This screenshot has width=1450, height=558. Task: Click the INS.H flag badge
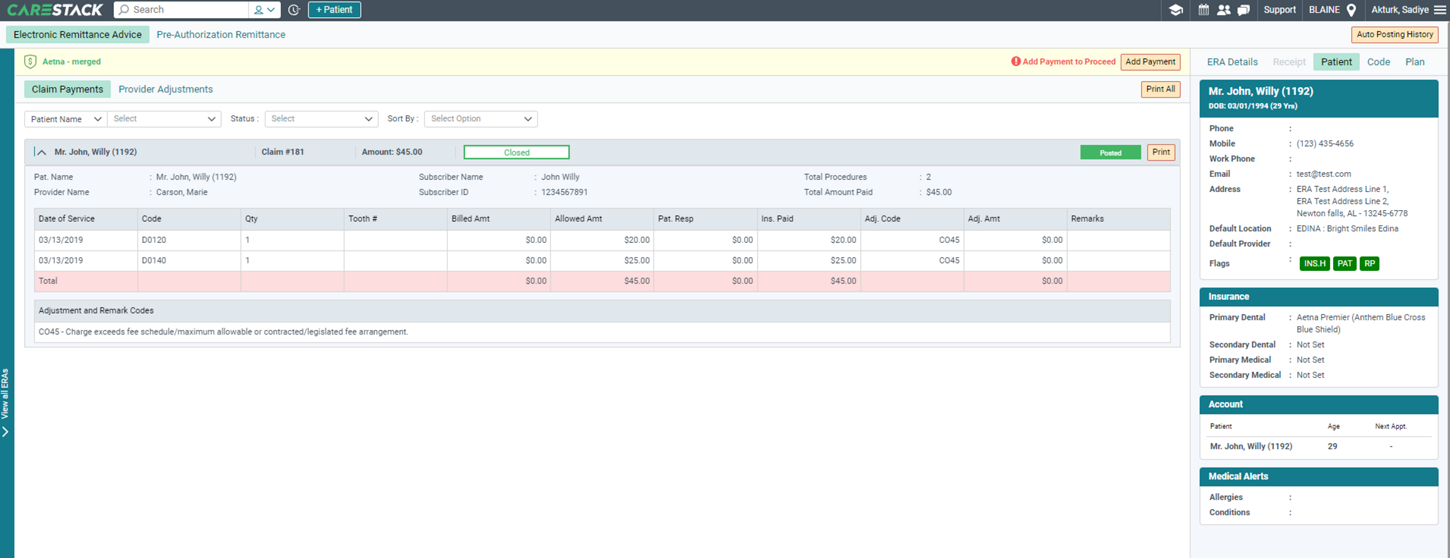pyautogui.click(x=1313, y=264)
